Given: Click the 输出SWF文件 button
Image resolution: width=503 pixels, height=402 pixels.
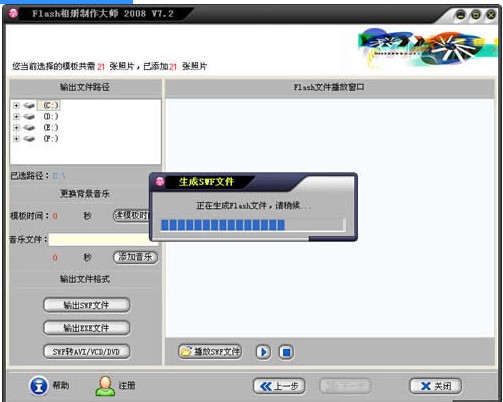Looking at the screenshot, I should click(86, 305).
